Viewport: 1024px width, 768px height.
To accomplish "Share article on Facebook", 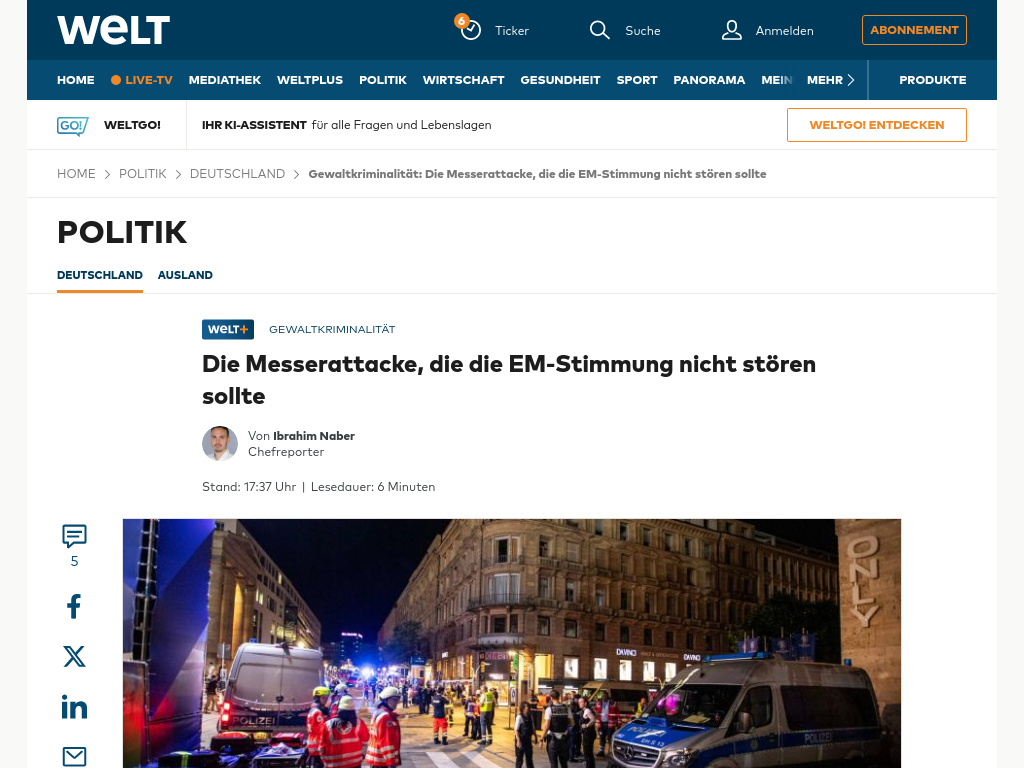I will pyautogui.click(x=74, y=606).
